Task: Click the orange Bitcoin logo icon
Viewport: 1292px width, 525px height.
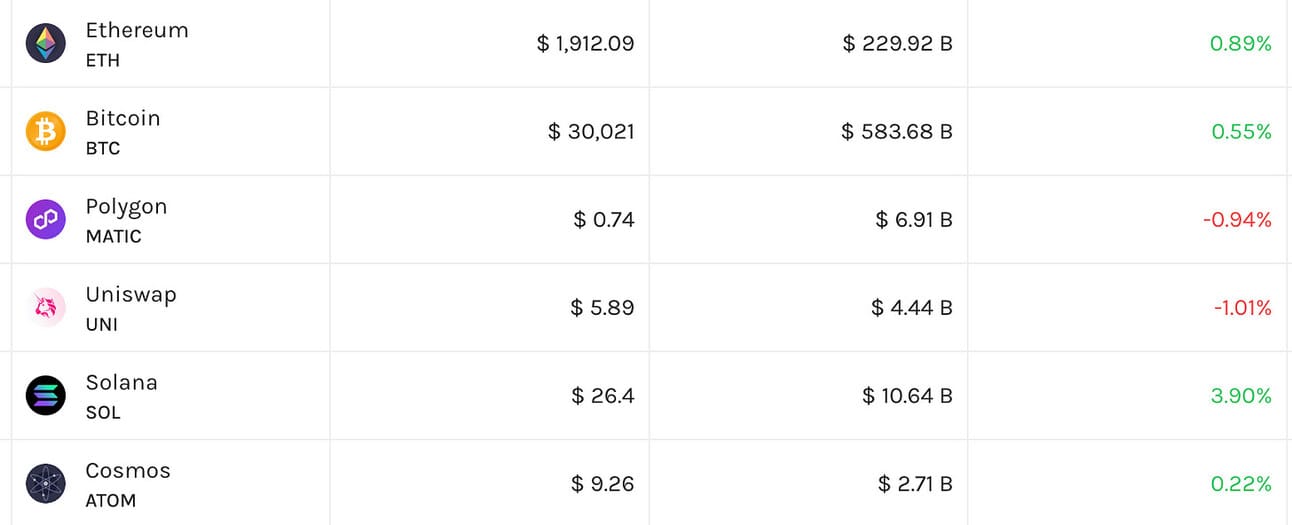Action: coord(46,131)
